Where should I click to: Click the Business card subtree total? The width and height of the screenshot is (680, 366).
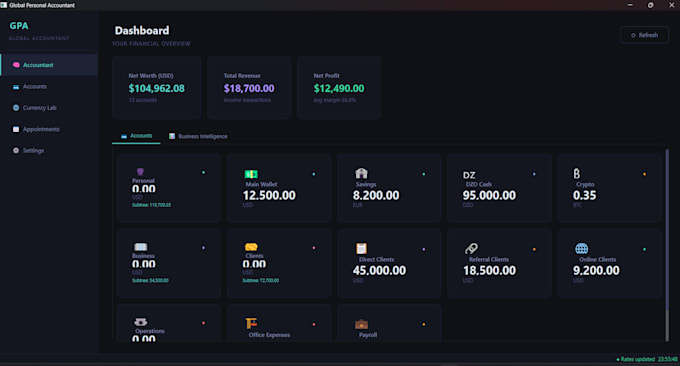click(150, 281)
